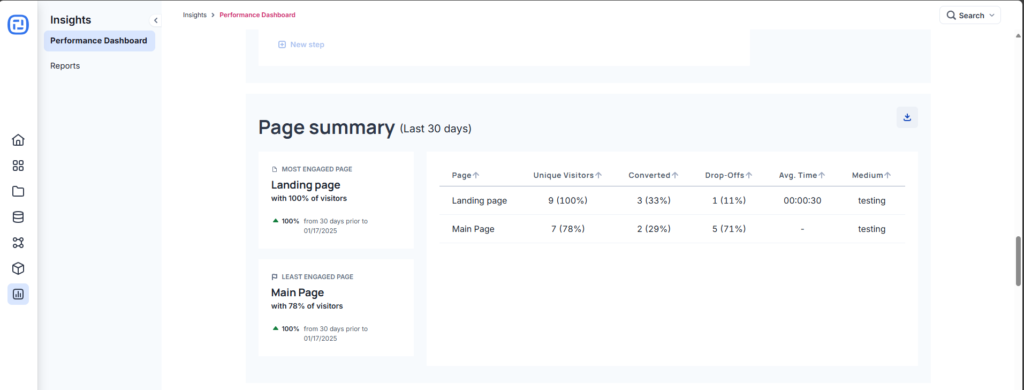The height and width of the screenshot is (390, 1024).
Task: Open the Home icon in left rail
Action: pyautogui.click(x=18, y=140)
